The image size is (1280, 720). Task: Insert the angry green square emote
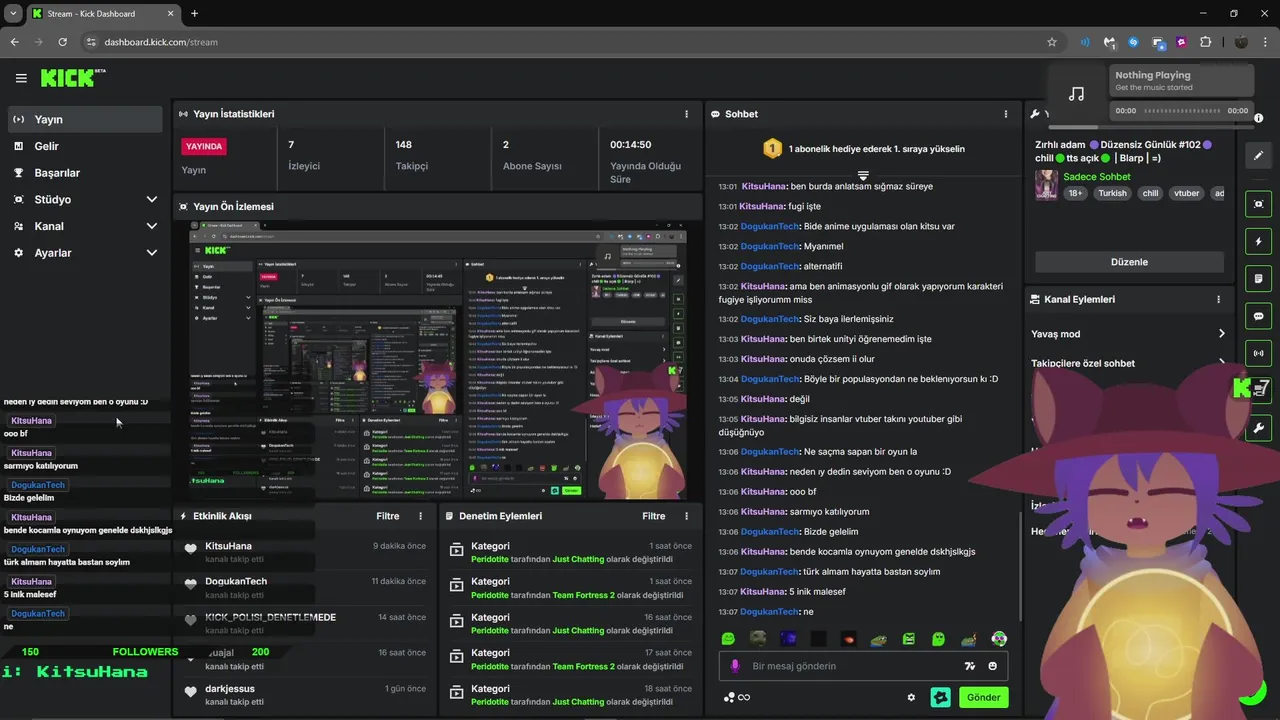(909, 639)
